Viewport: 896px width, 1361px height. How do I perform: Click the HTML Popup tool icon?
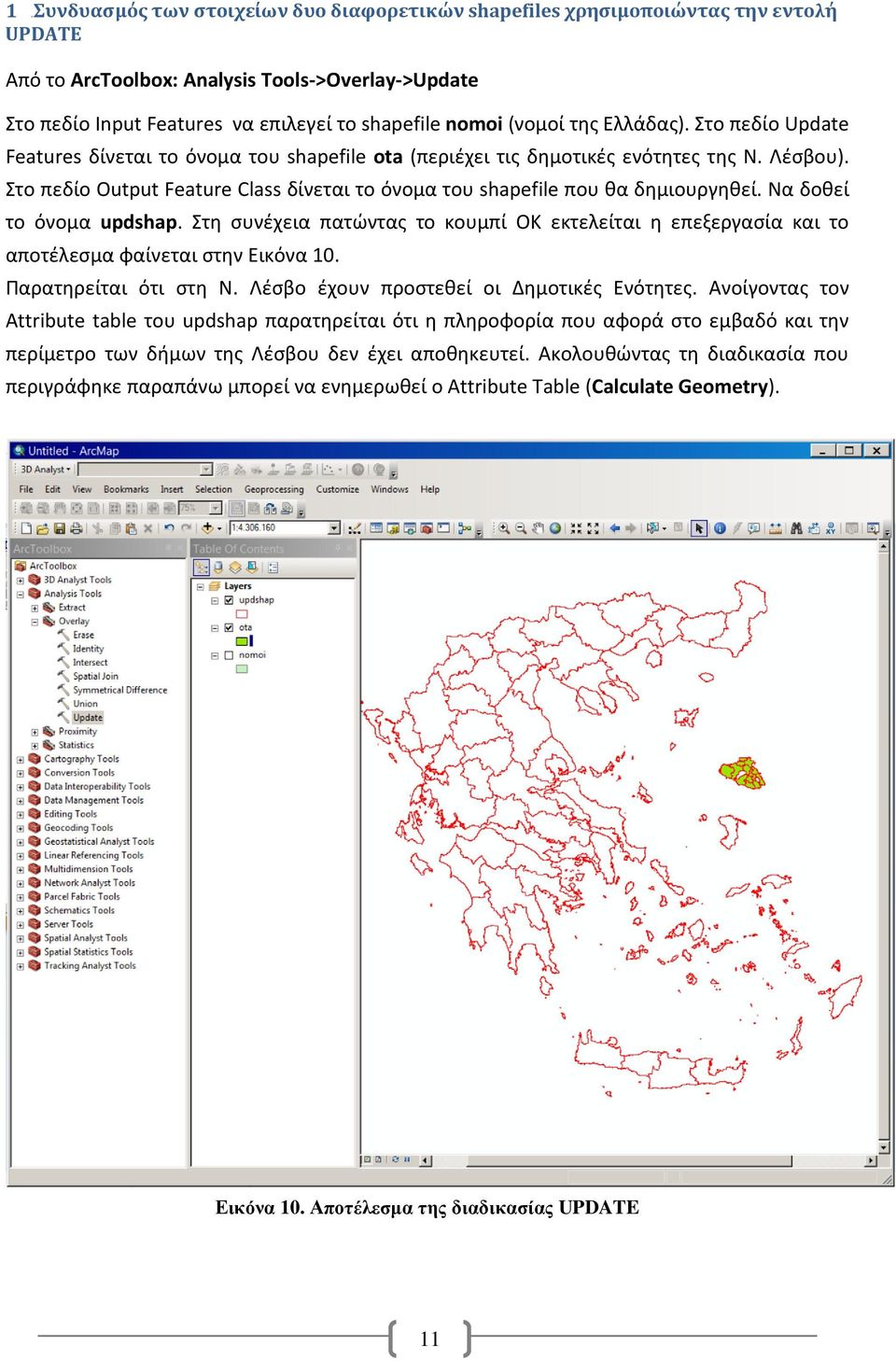(754, 528)
